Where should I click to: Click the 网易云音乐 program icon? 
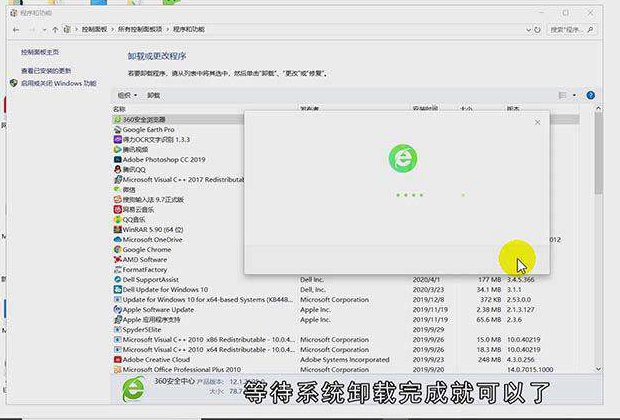(117, 209)
